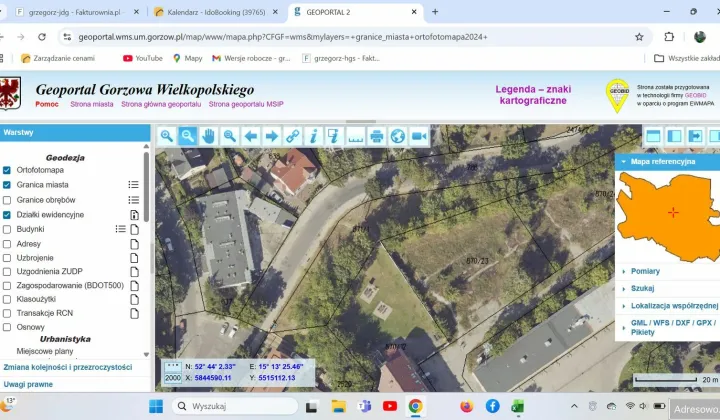Image resolution: width=720 pixels, height=420 pixels.
Task: Open the Mapy bookmark
Action: click(x=187, y=58)
